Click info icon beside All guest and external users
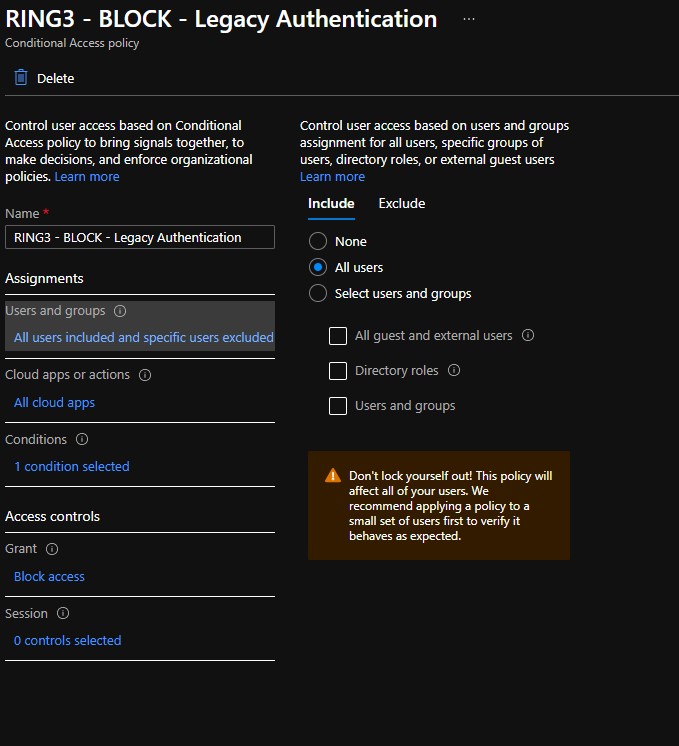The width and height of the screenshot is (679, 746). 528,336
